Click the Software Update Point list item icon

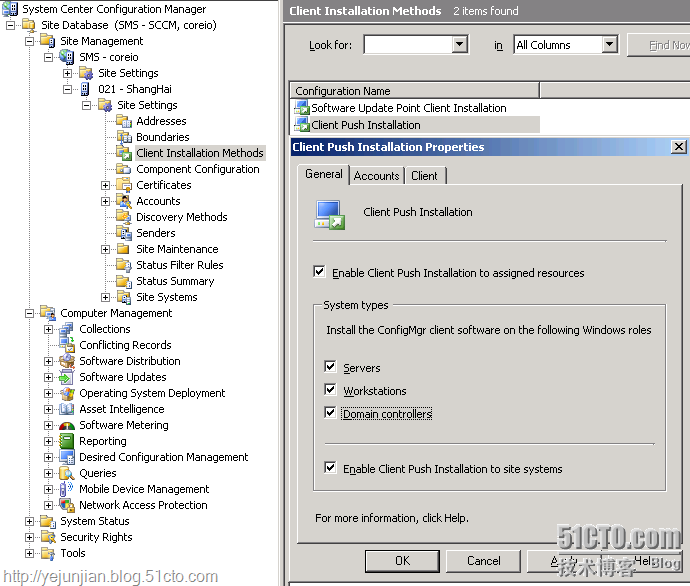point(302,108)
